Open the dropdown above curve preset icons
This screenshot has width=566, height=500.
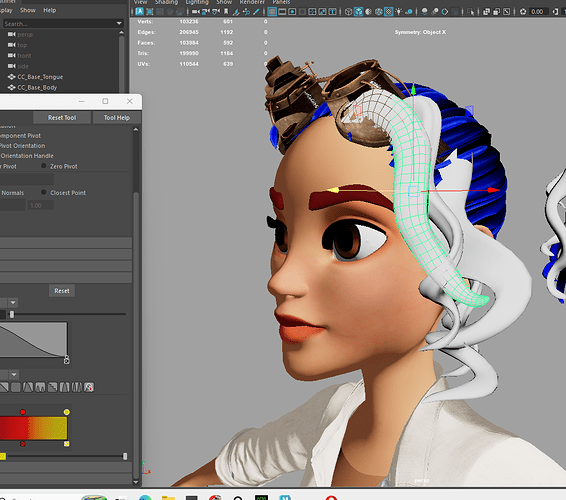click(x=14, y=374)
